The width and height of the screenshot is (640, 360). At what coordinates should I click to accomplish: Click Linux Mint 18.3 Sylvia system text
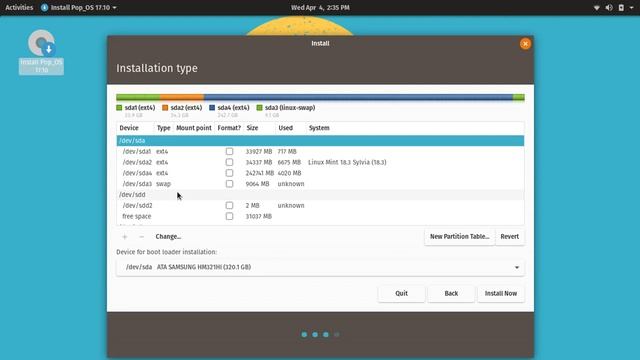click(x=347, y=162)
